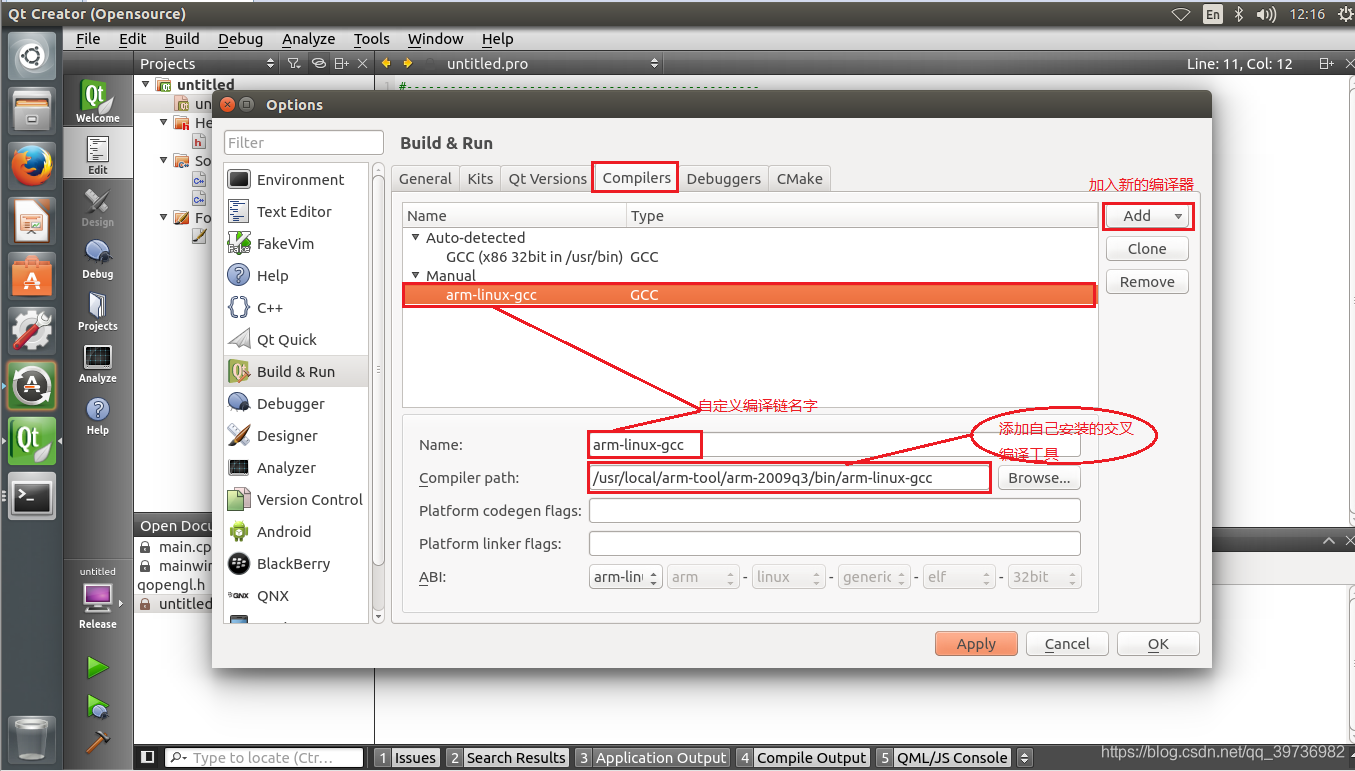This screenshot has width=1355, height=771.
Task: Switch to the CMake tab
Action: point(800,178)
